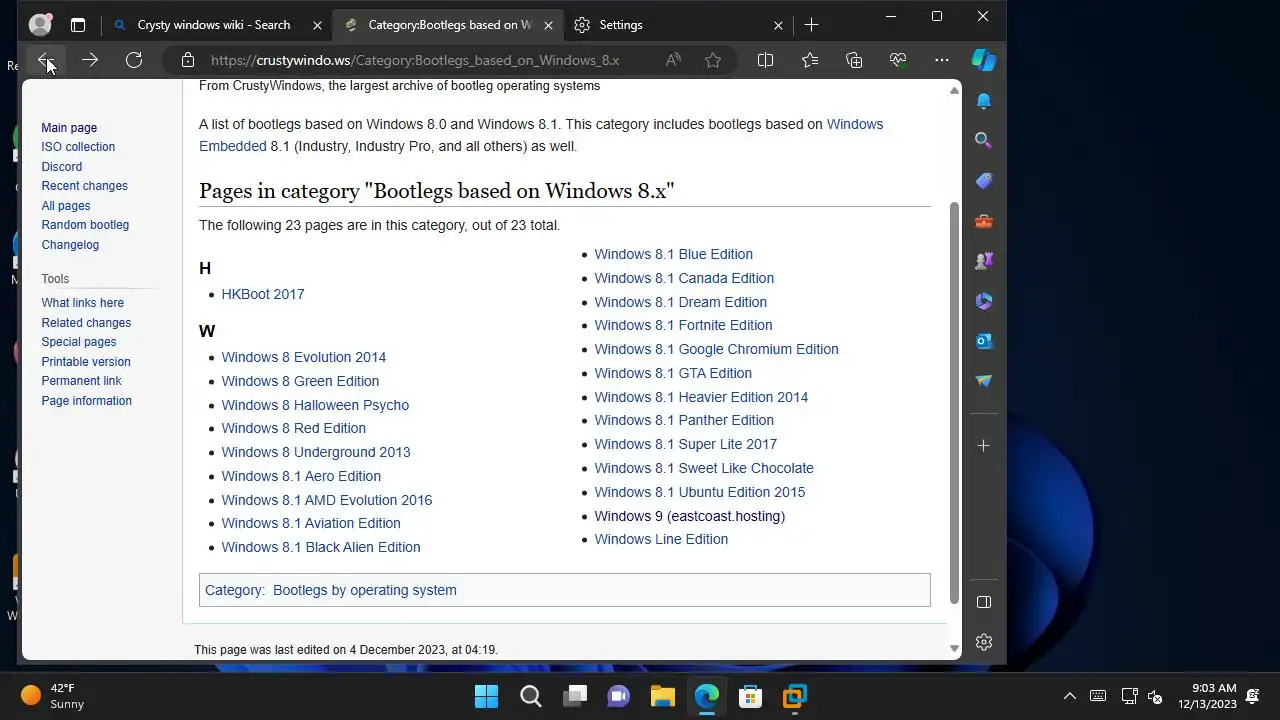The image size is (1280, 720).
Task: Open HKBoot 2017 page link
Action: tap(263, 294)
